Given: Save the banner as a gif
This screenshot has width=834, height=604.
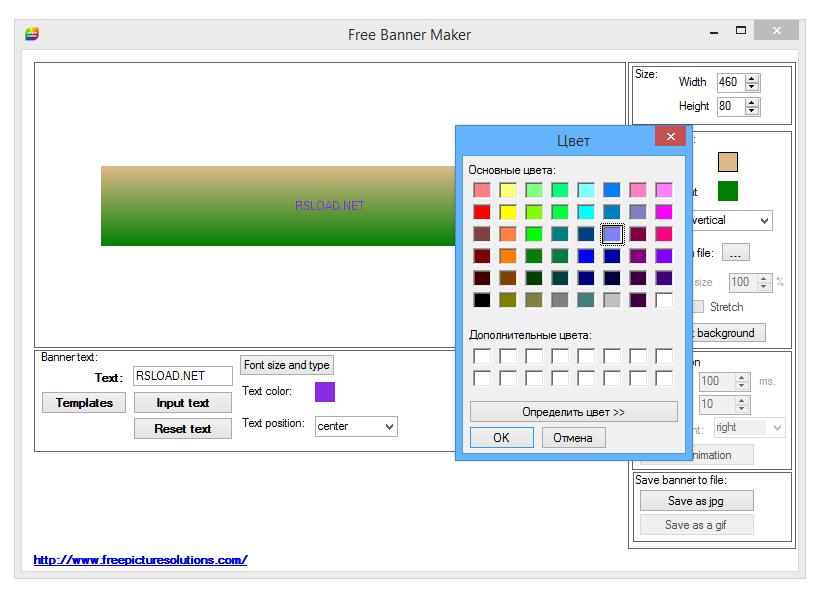Looking at the screenshot, I should click(x=696, y=524).
